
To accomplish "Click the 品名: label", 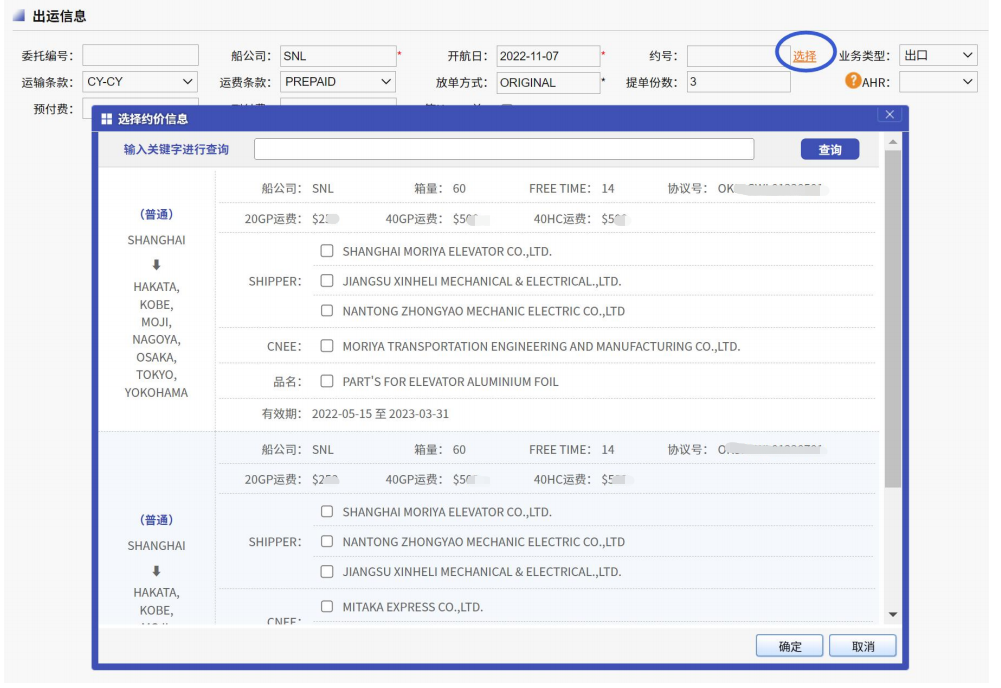I will (287, 382).
